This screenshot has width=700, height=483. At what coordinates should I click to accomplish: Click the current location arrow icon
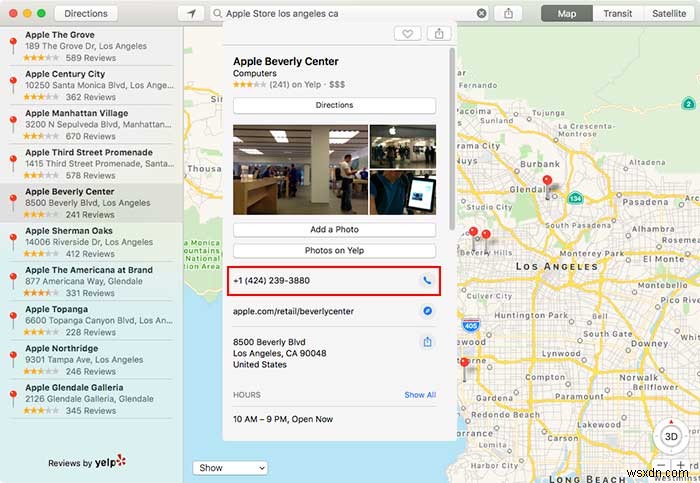pos(191,13)
